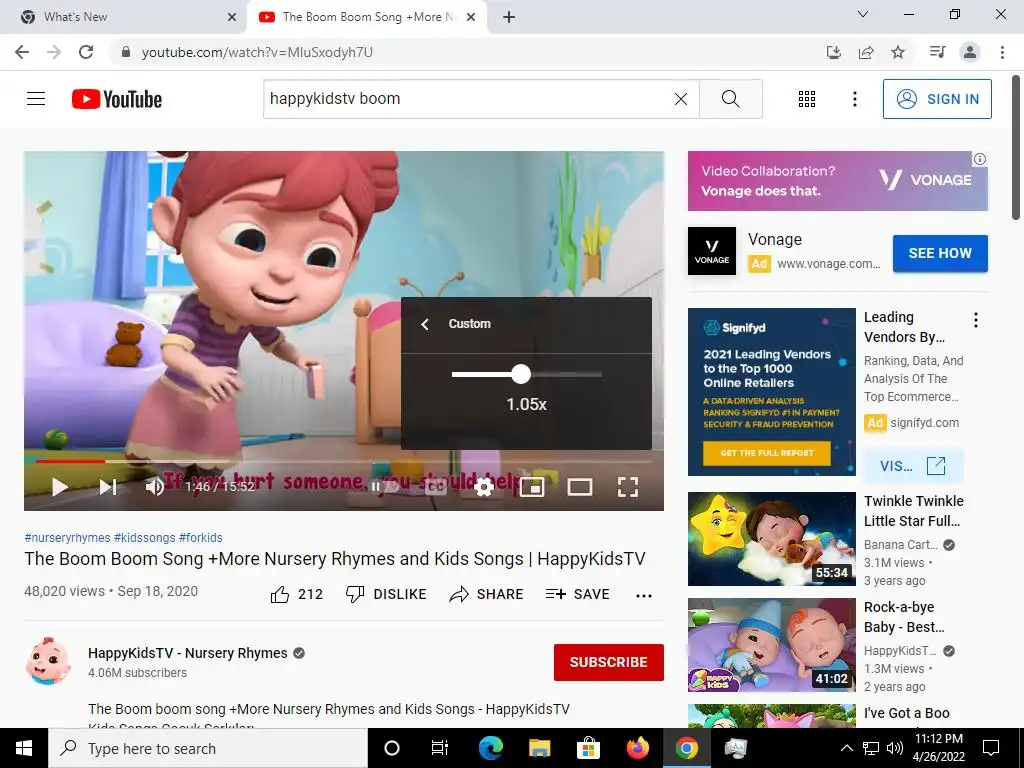The width and height of the screenshot is (1024, 768).
Task: Adjust the playback speed slider handle
Action: click(x=520, y=374)
